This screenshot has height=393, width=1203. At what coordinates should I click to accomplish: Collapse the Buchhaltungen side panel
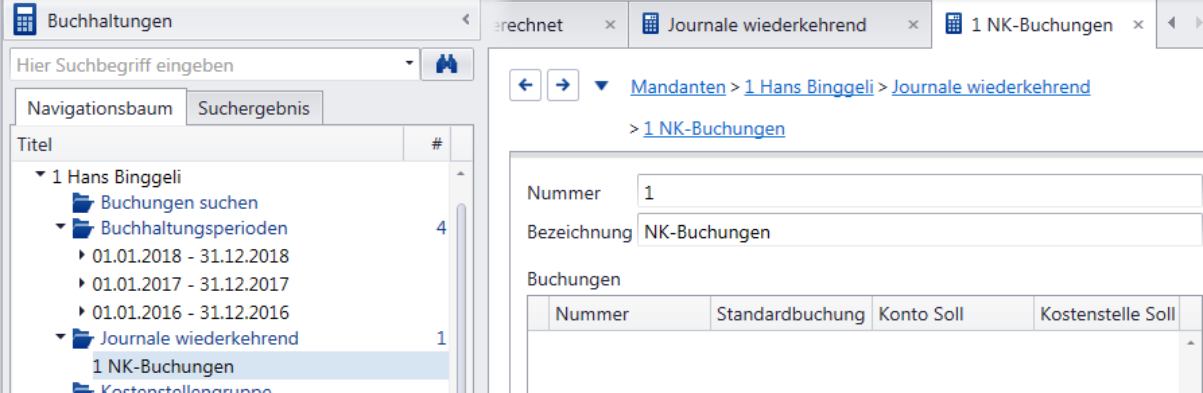(x=465, y=20)
